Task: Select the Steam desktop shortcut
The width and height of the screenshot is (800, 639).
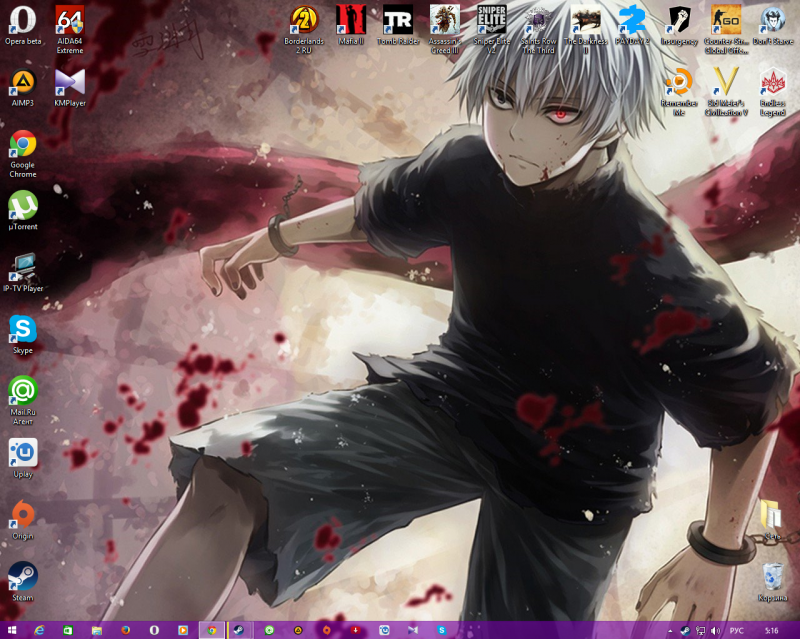Action: 23,582
